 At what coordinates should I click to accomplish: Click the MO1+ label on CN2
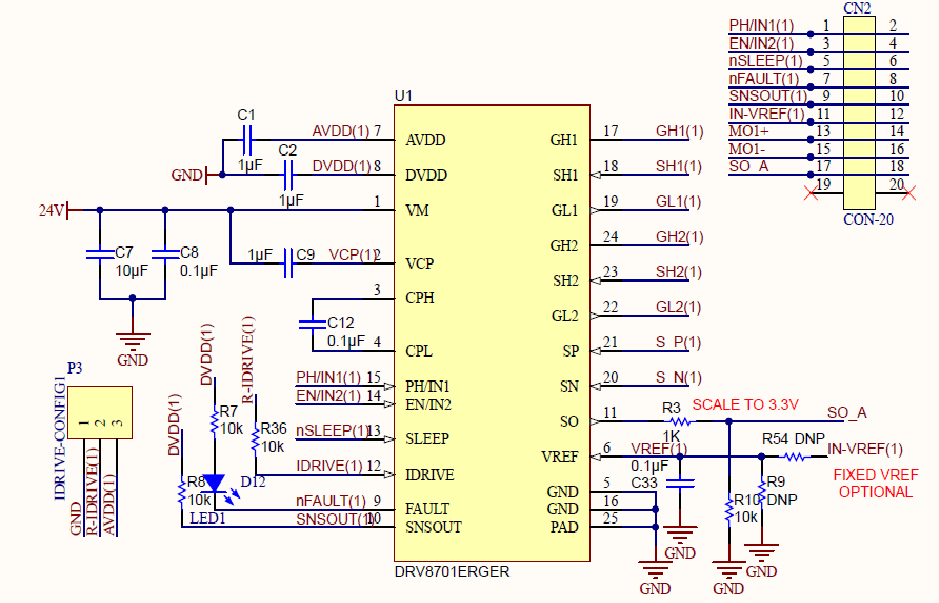(x=749, y=131)
